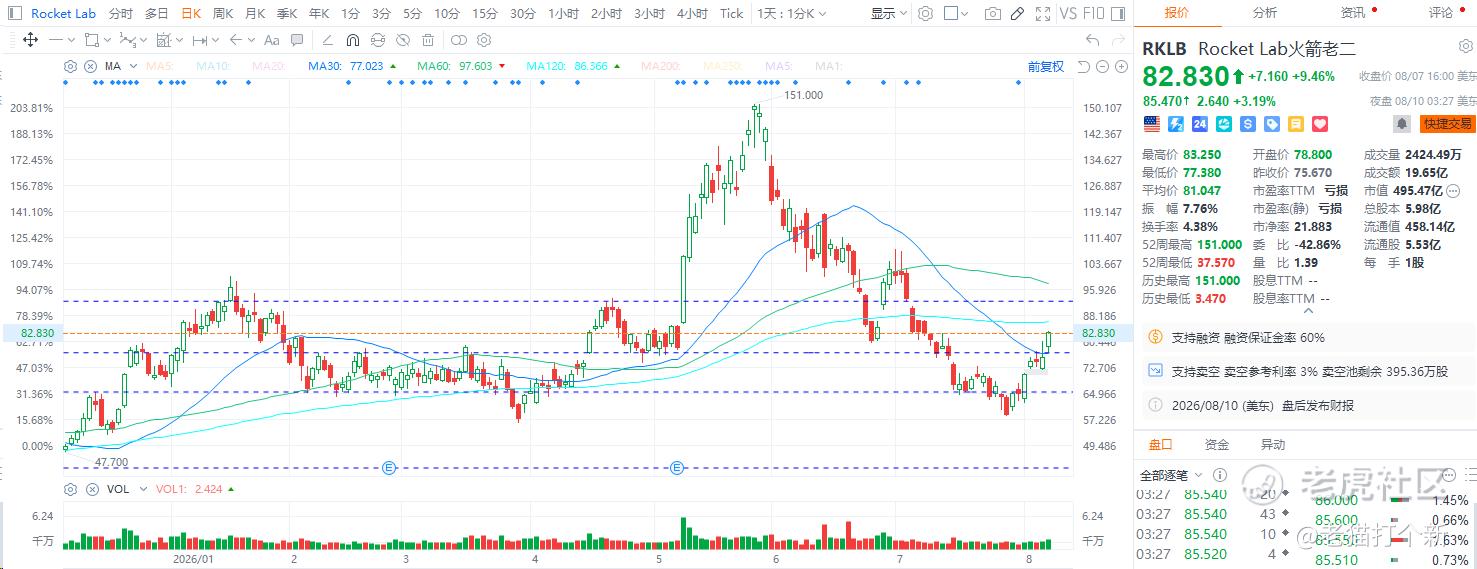Switch to 分时 intraday view

pos(120,13)
